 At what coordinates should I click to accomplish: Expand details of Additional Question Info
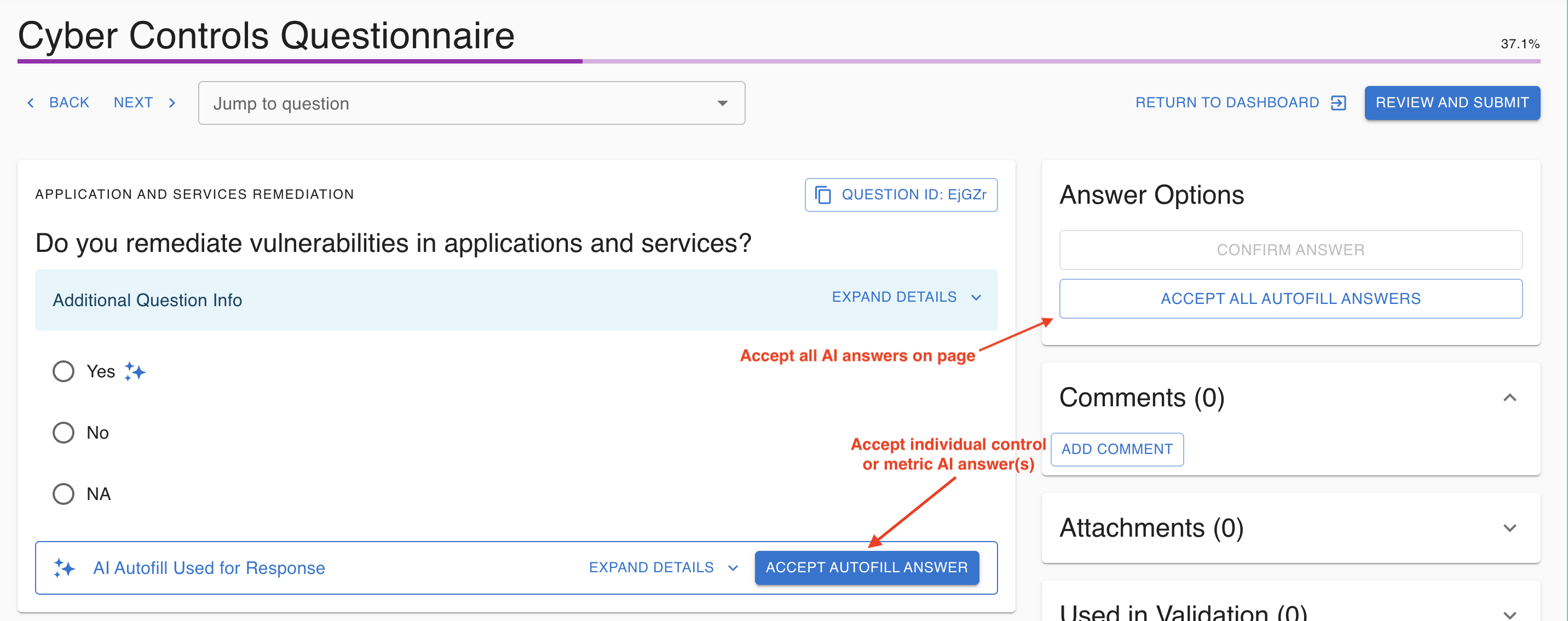coord(906,296)
